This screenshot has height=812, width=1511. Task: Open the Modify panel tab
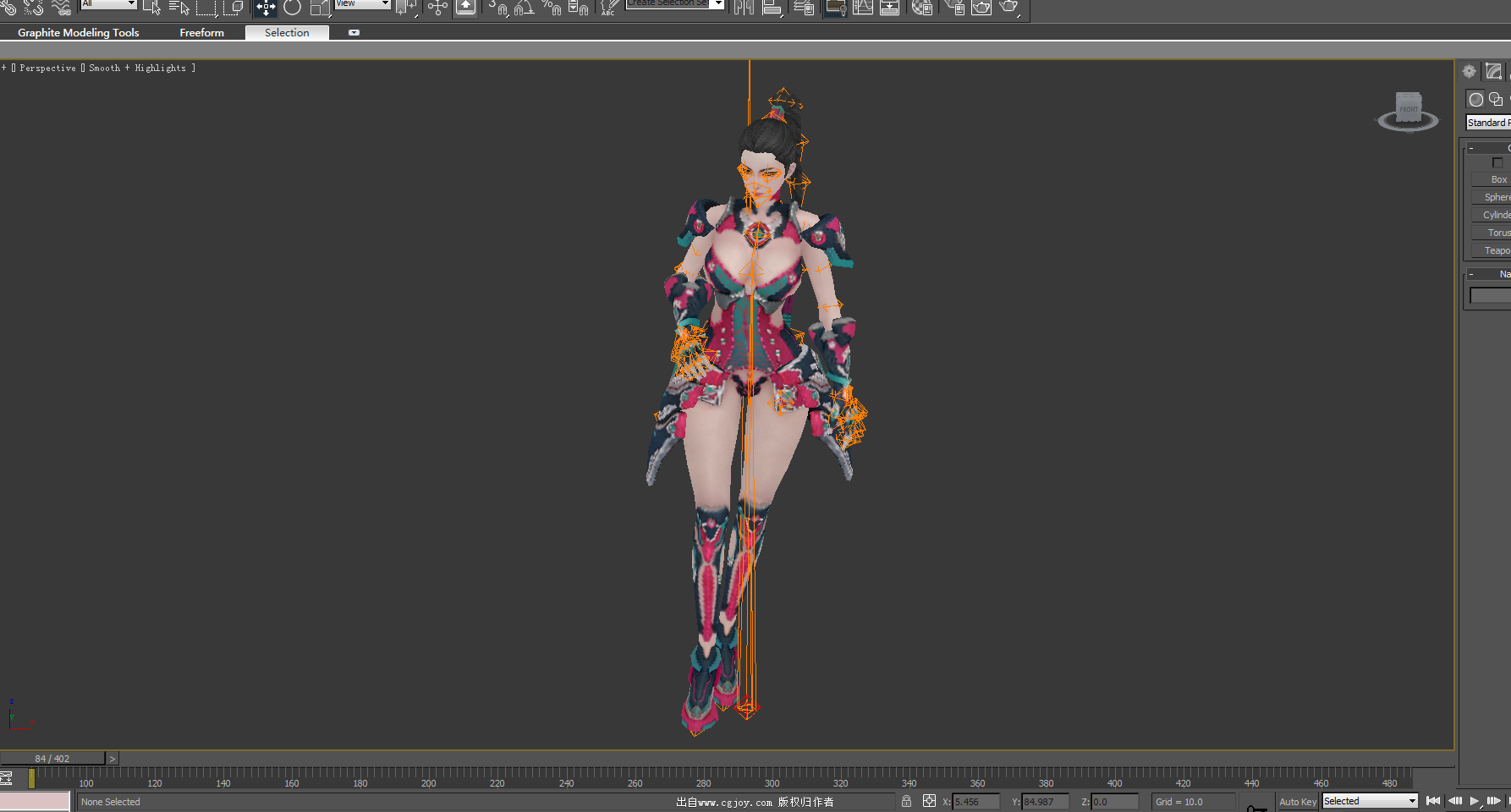click(1493, 72)
